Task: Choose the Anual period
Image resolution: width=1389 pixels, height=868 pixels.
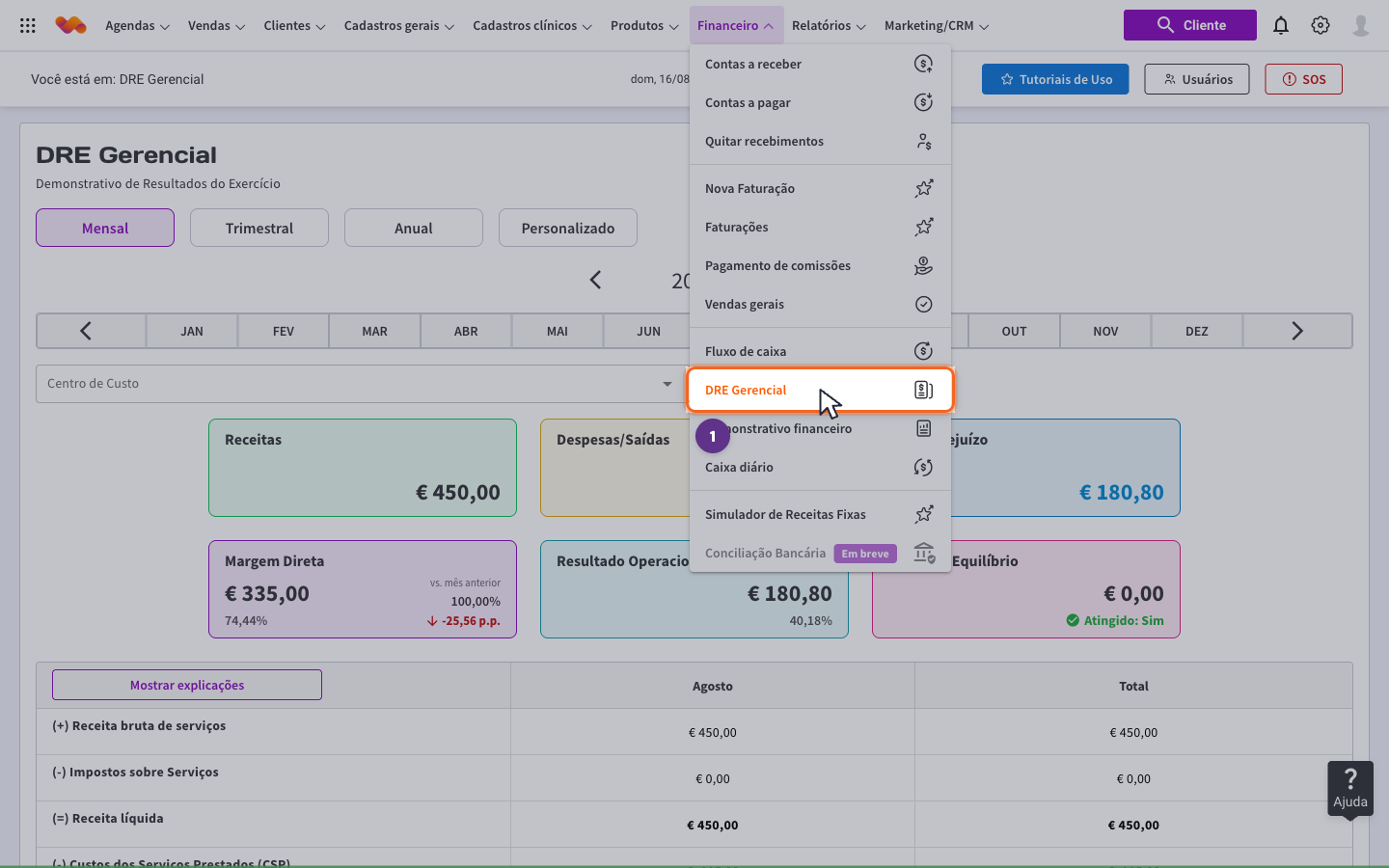Action: pyautogui.click(x=414, y=228)
